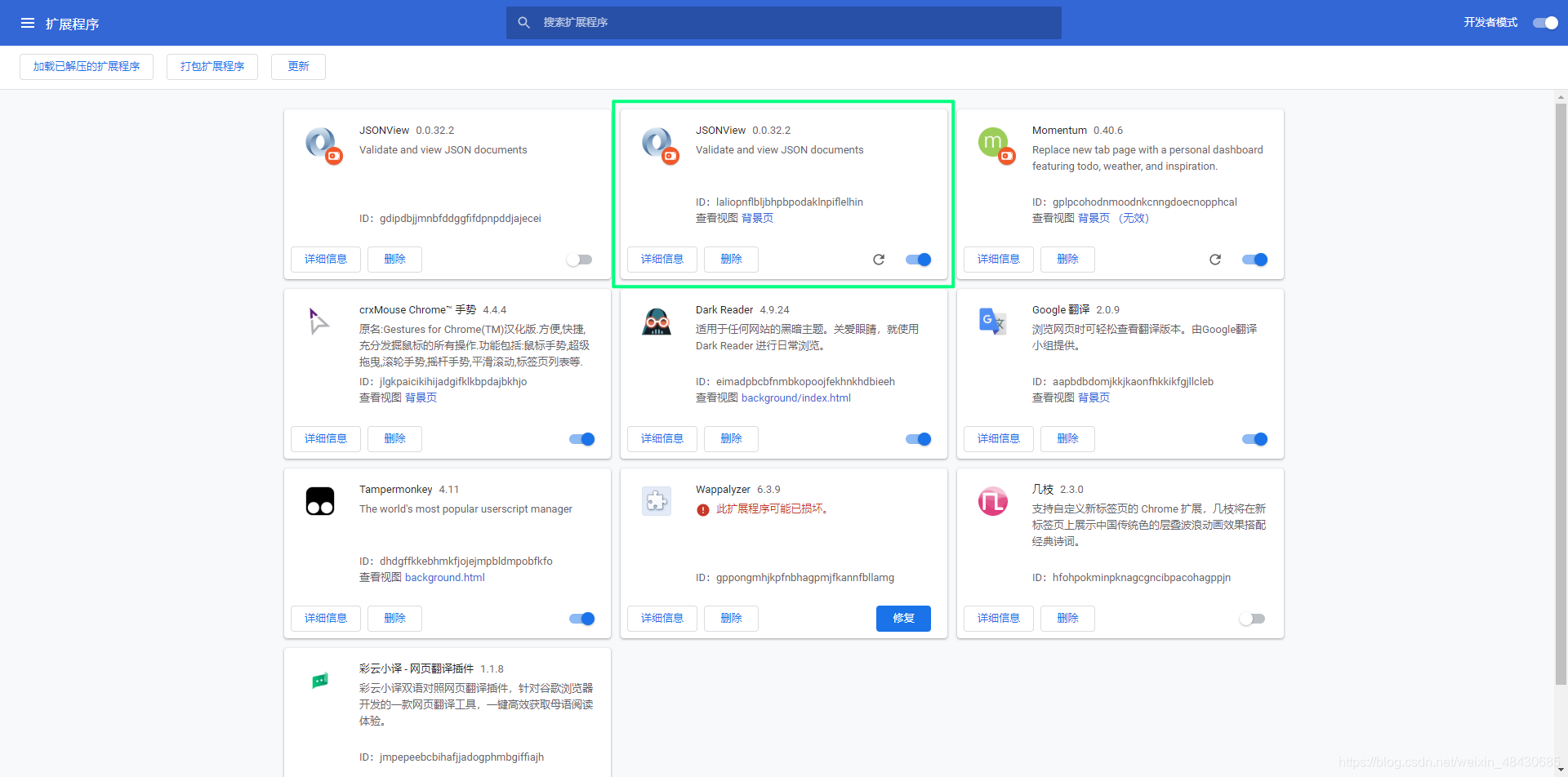Image resolution: width=1568 pixels, height=777 pixels.
Task: Click the Wappalyzer red error warning icon
Action: [x=702, y=510]
